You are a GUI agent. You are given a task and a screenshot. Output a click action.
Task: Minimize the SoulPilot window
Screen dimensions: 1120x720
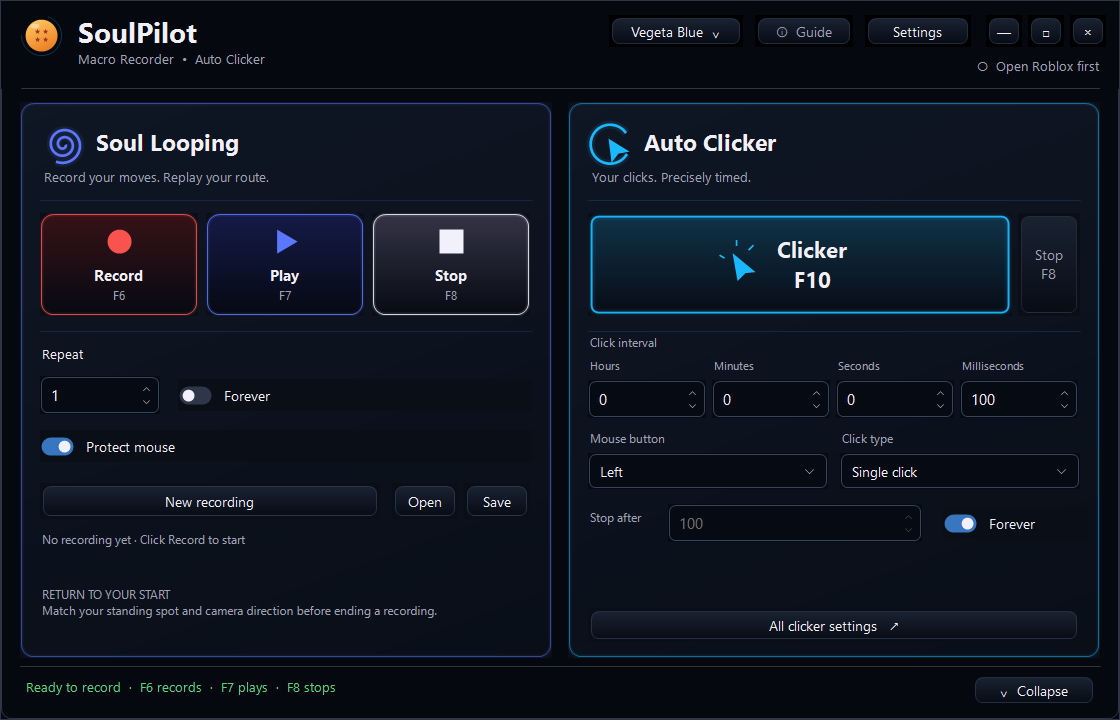(x=1004, y=32)
